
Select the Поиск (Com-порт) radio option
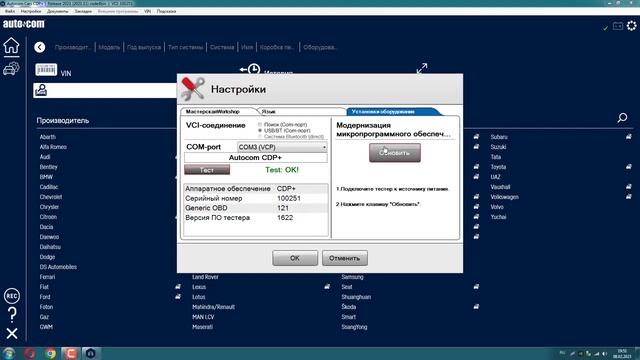click(260, 124)
